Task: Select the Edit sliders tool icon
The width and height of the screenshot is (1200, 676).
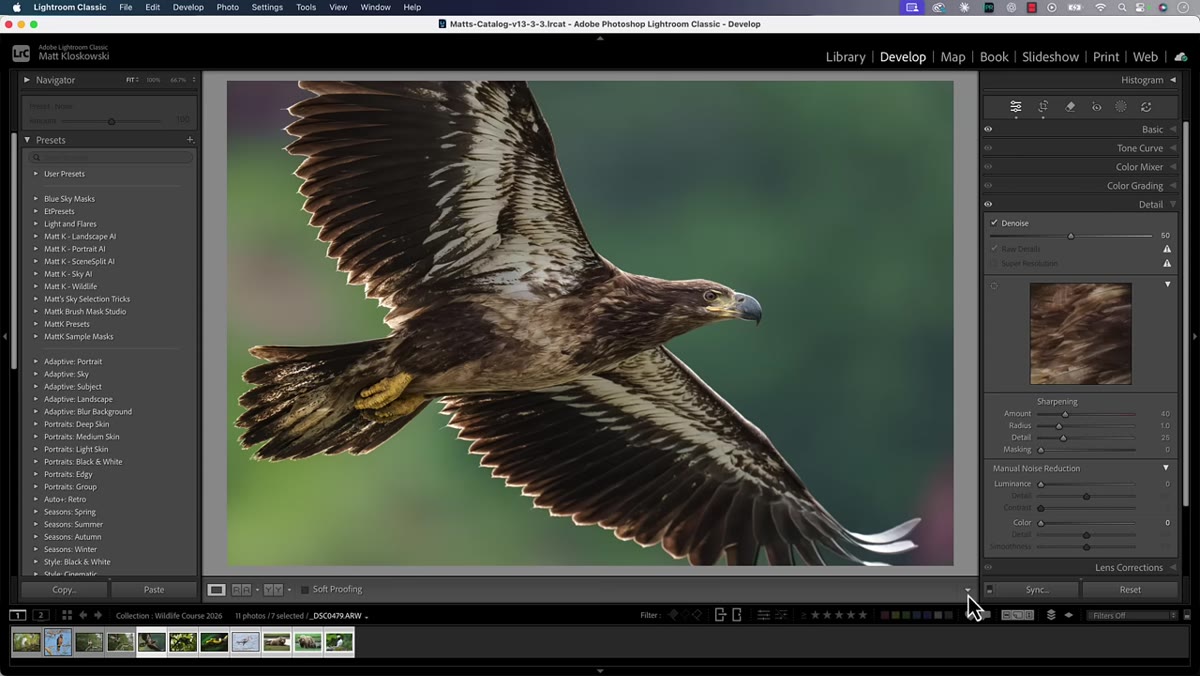Action: coord(1015,106)
